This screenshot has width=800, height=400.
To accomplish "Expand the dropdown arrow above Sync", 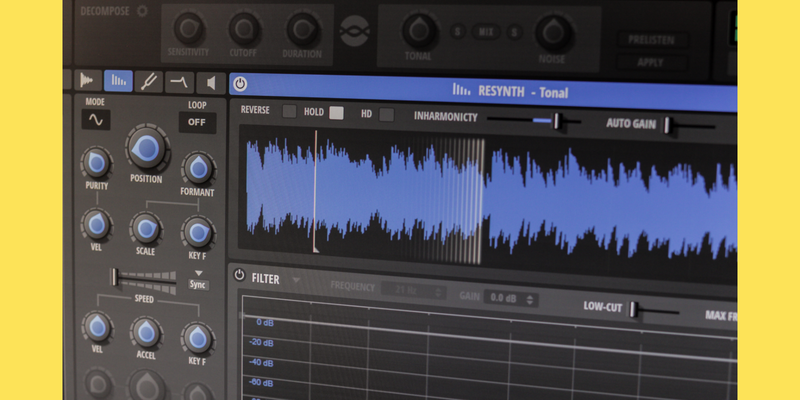I will pos(198,272).
